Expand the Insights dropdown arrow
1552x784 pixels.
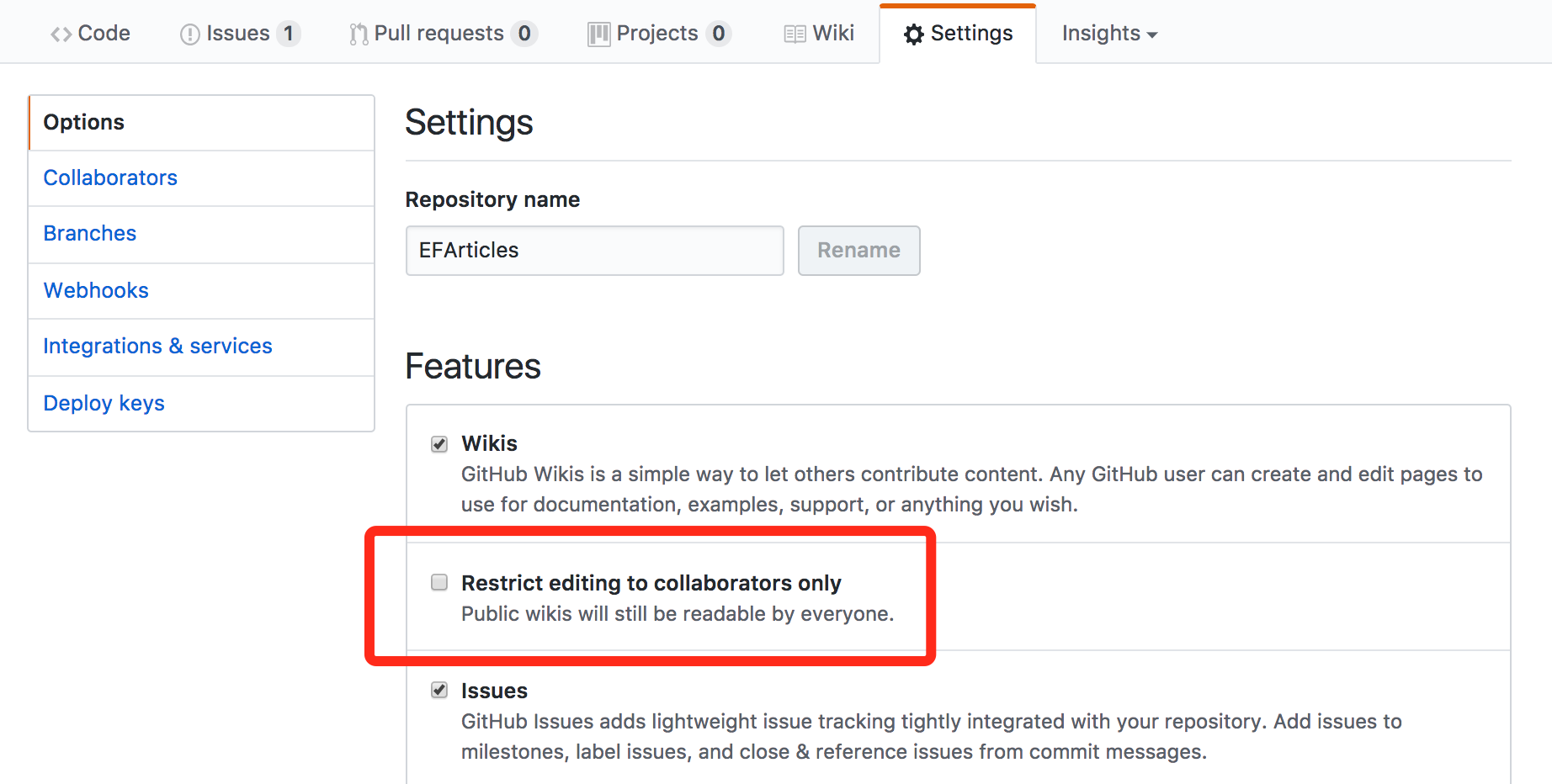click(x=1152, y=34)
